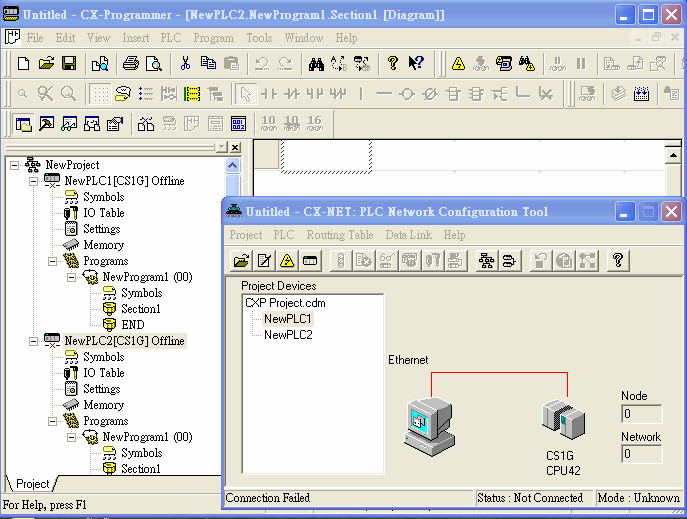Collapse NewProgram1 (00) under NewPLC1
Image resolution: width=687 pixels, height=519 pixels.
click(x=71, y=277)
